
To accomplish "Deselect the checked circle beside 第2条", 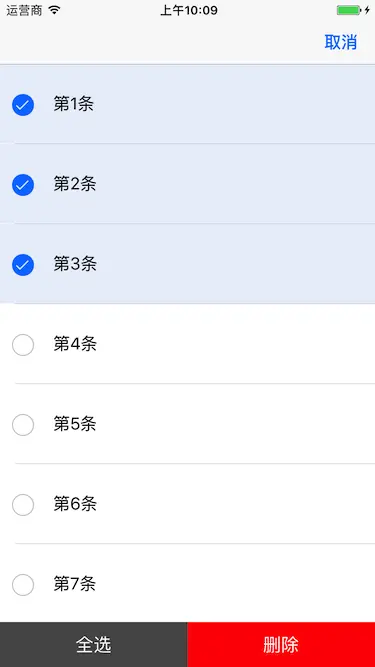I will tap(23, 185).
